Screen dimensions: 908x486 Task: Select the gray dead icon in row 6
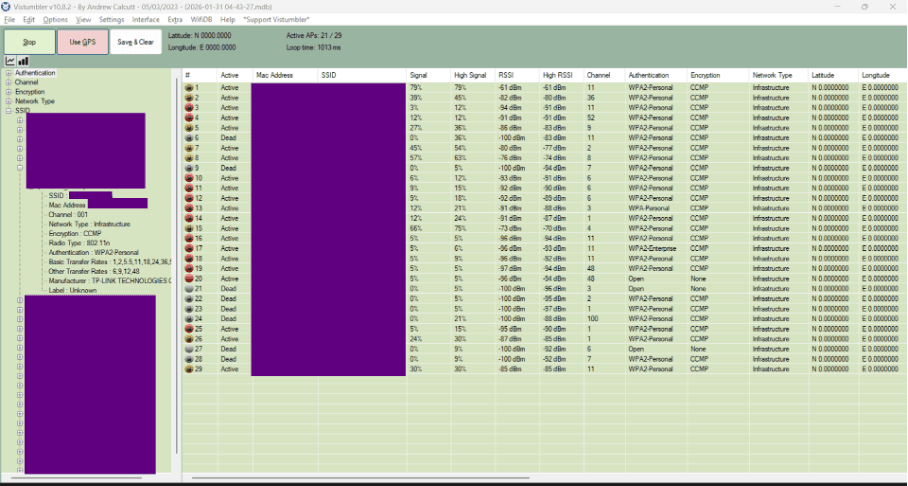[189, 138]
